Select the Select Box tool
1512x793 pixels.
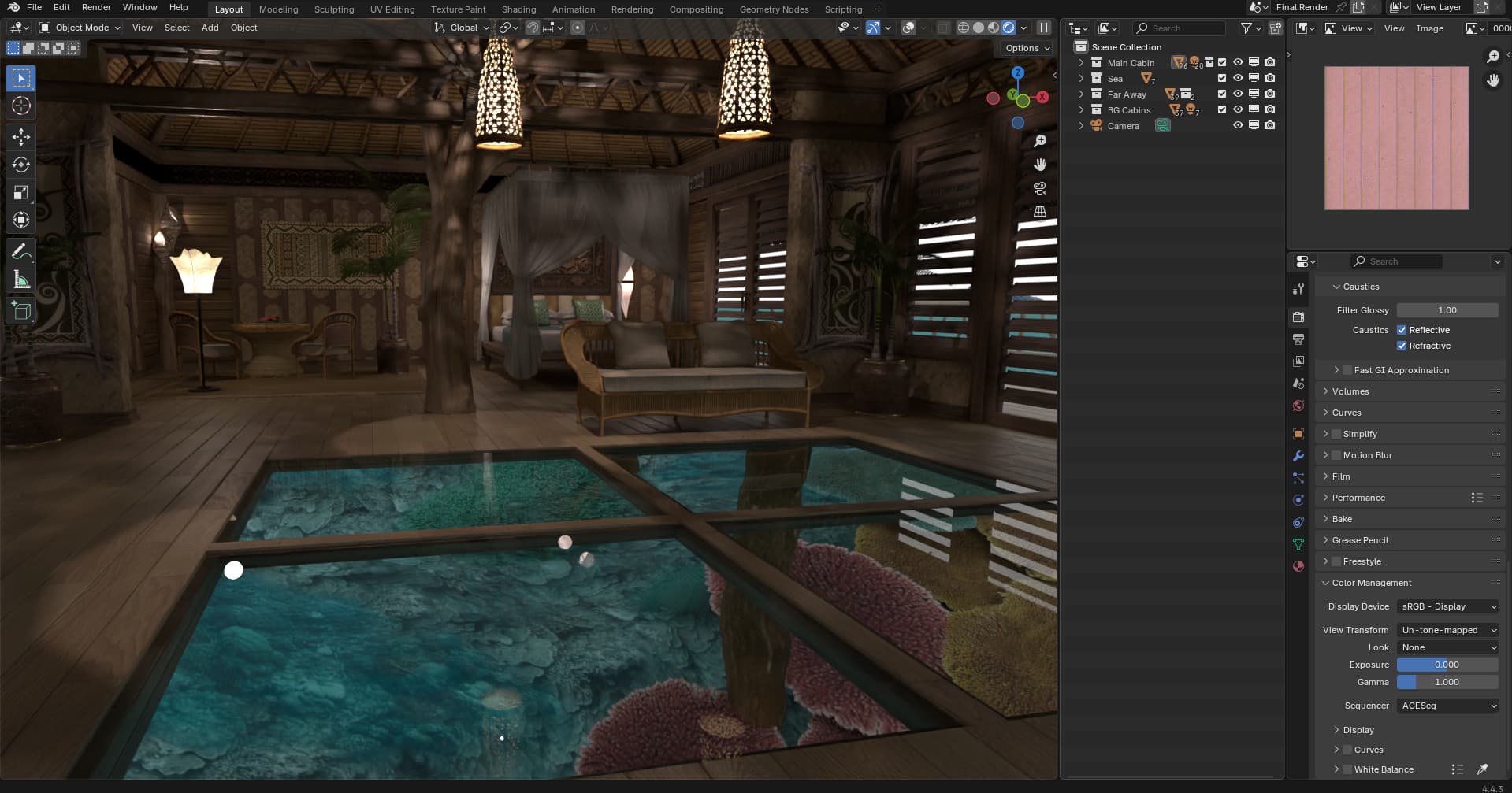pos(21,78)
